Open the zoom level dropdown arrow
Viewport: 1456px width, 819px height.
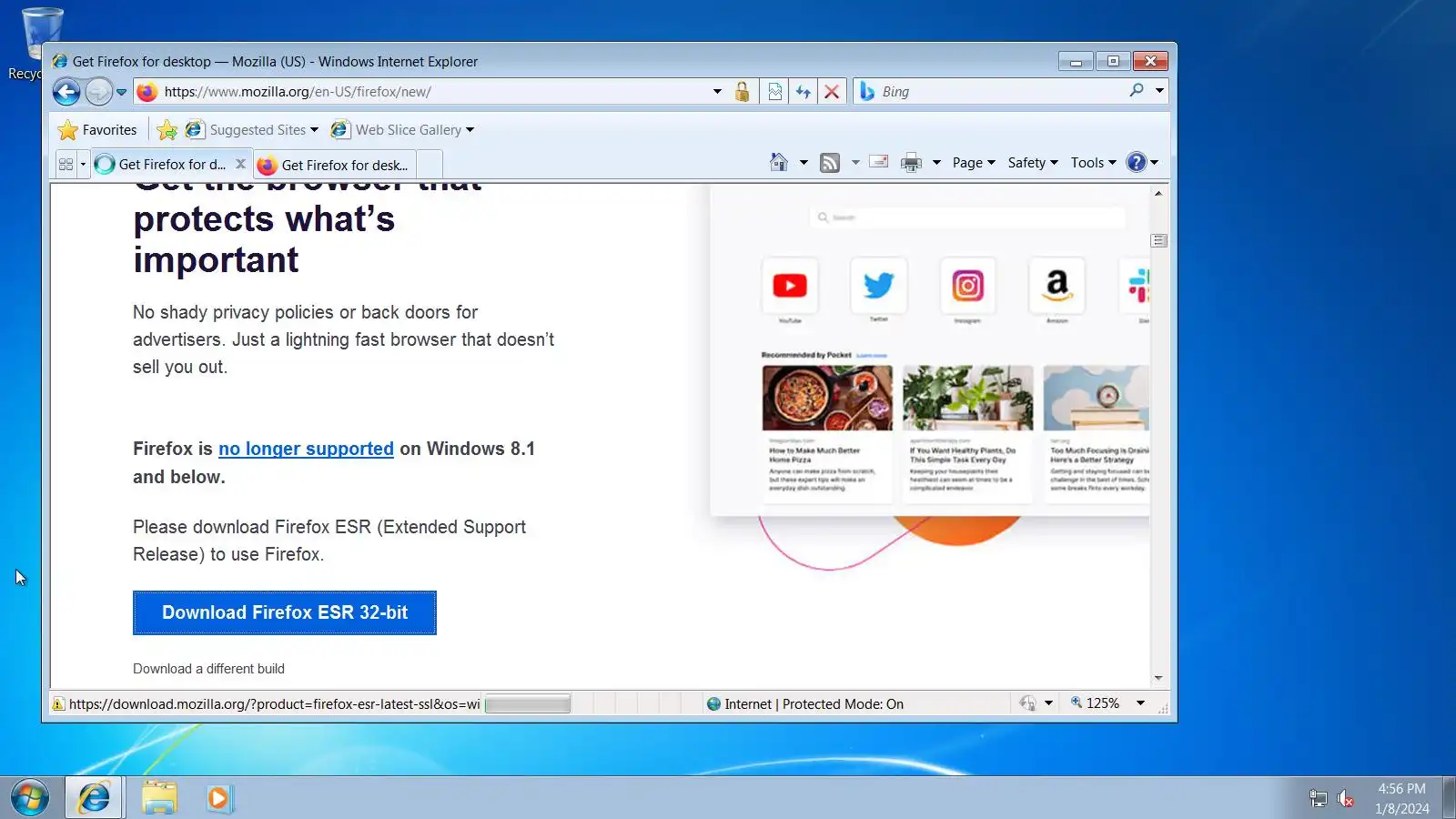tap(1140, 703)
